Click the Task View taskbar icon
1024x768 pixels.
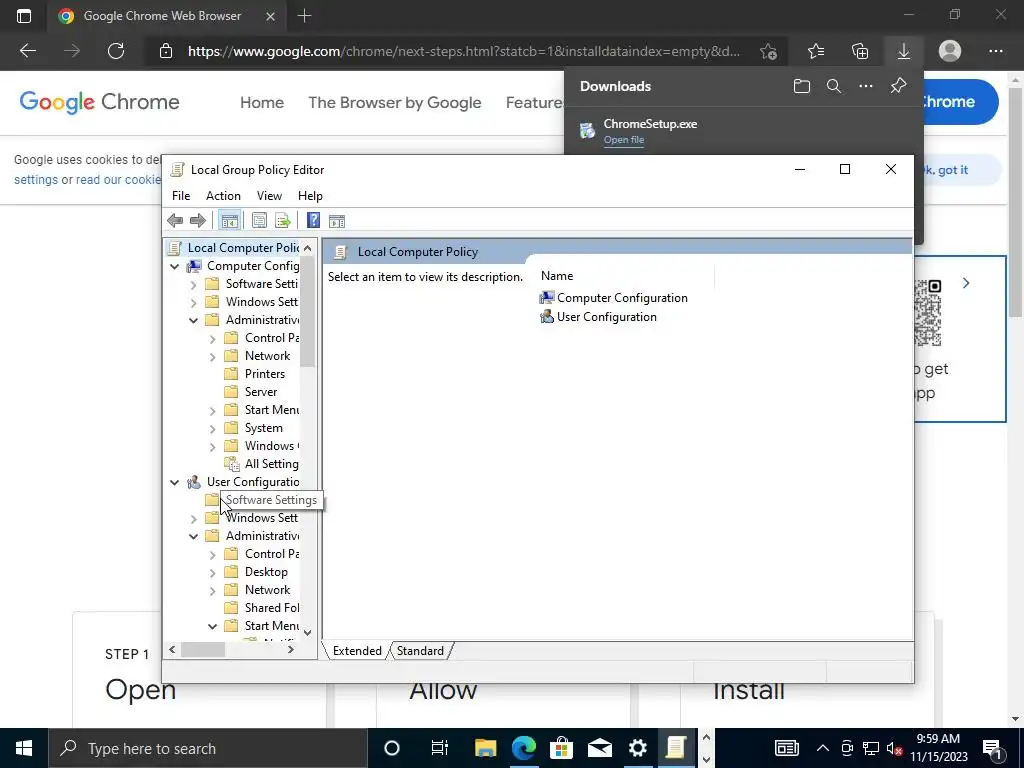[440, 748]
